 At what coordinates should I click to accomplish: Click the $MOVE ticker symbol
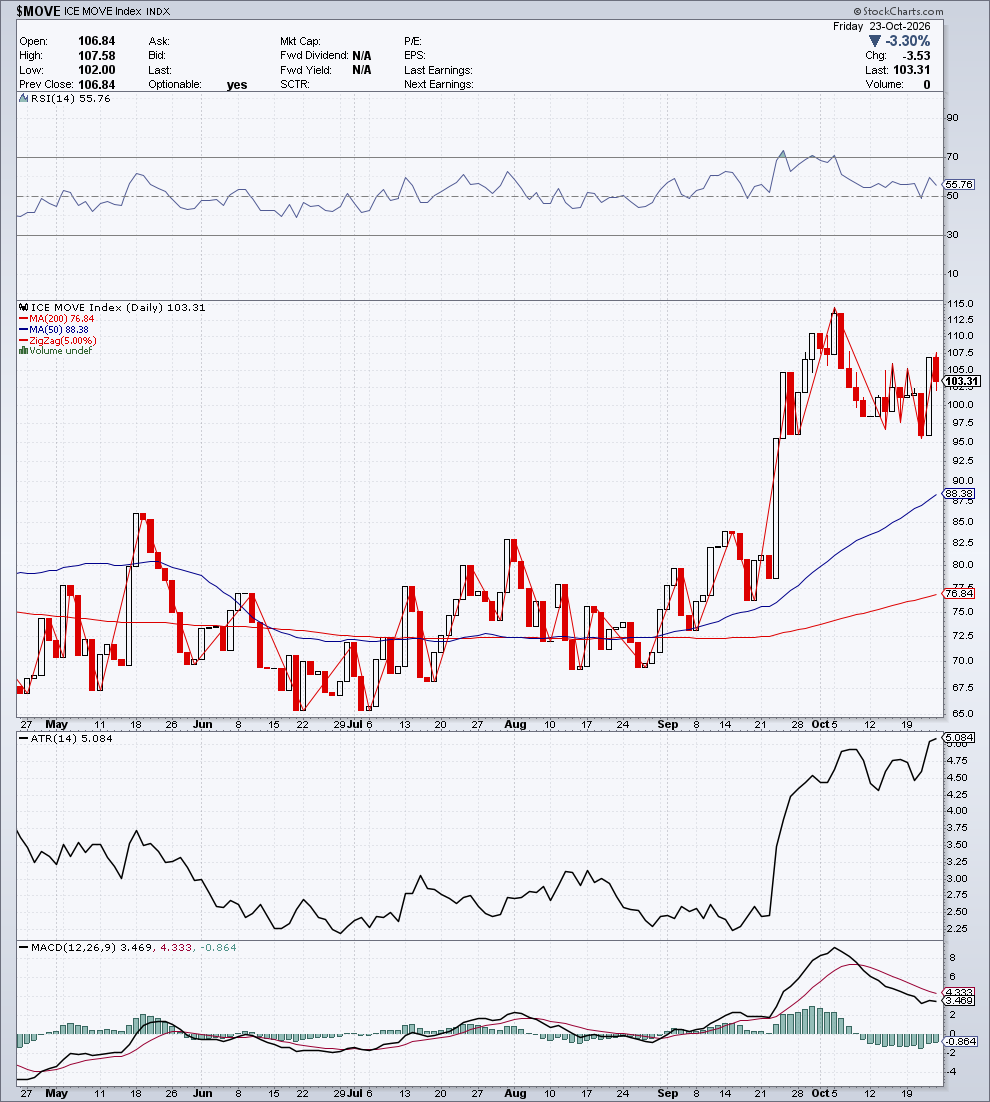[39, 11]
